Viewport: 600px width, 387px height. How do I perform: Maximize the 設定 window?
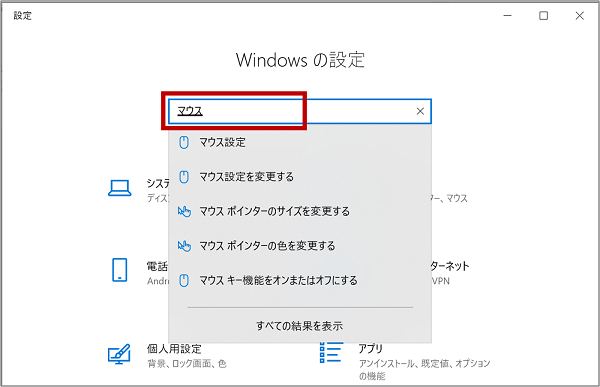click(543, 16)
